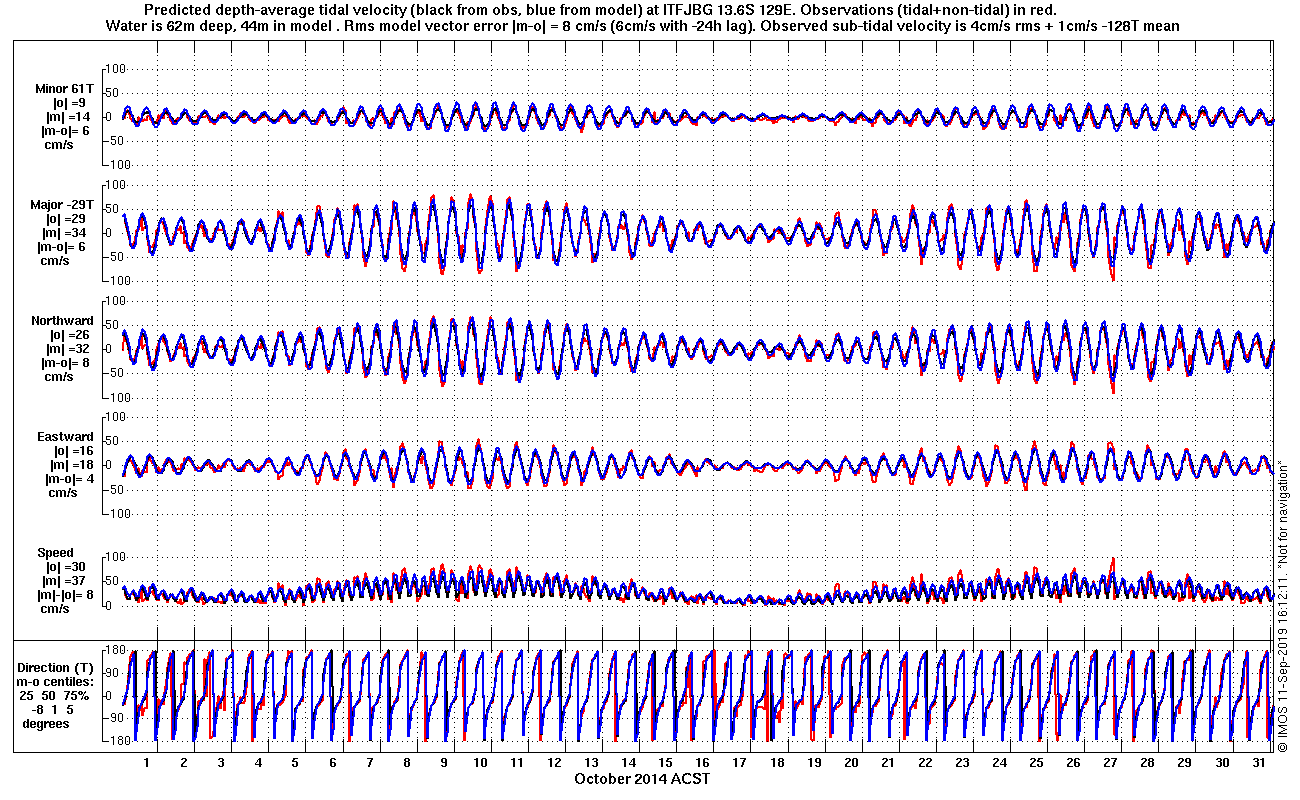Click the '180' top tick of Direction panel
Screen dimensions: 1300x800
113,651
